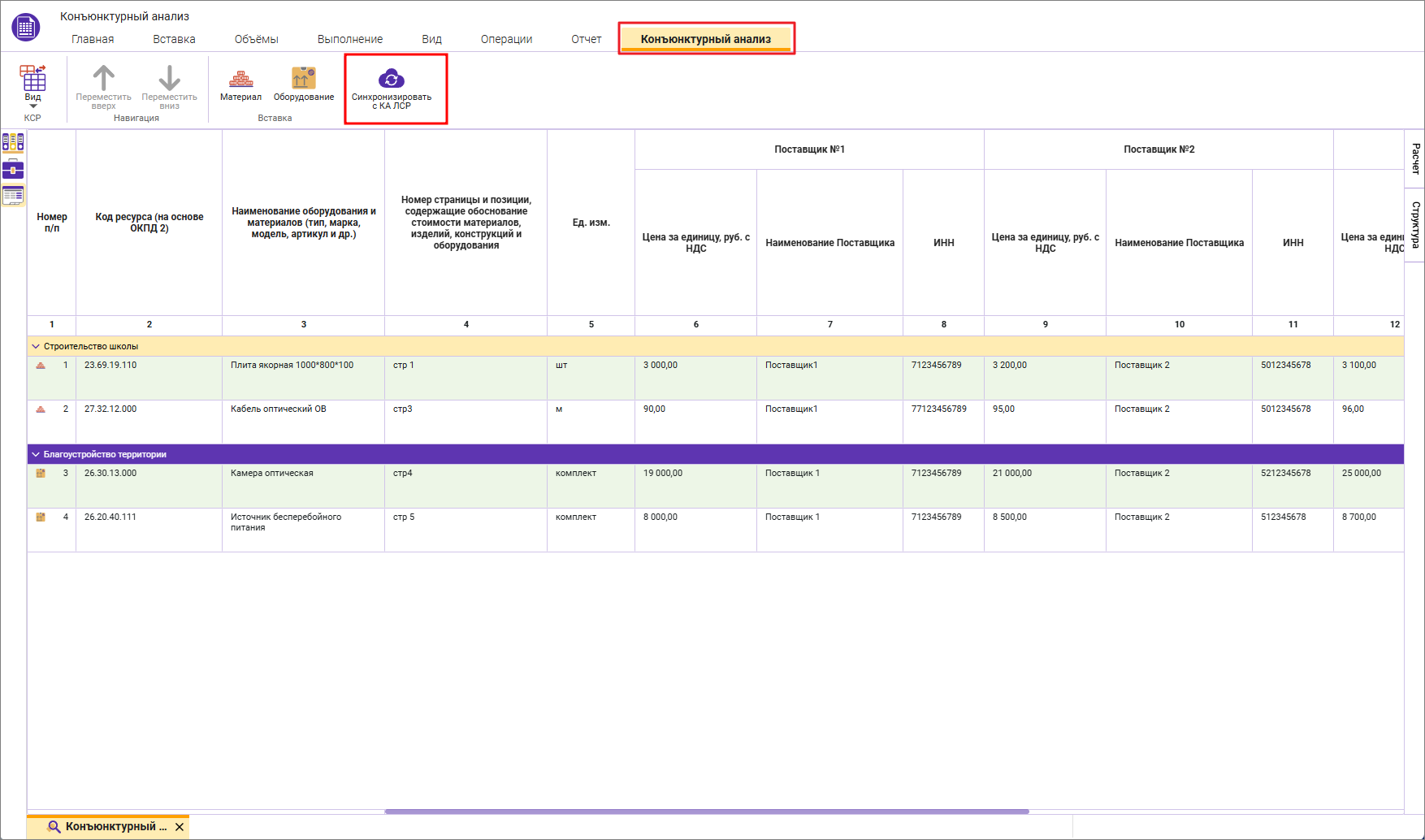Screen dimensions: 1425x840
Task: Click the horizontal scrollbar under the table
Action: click(x=707, y=811)
